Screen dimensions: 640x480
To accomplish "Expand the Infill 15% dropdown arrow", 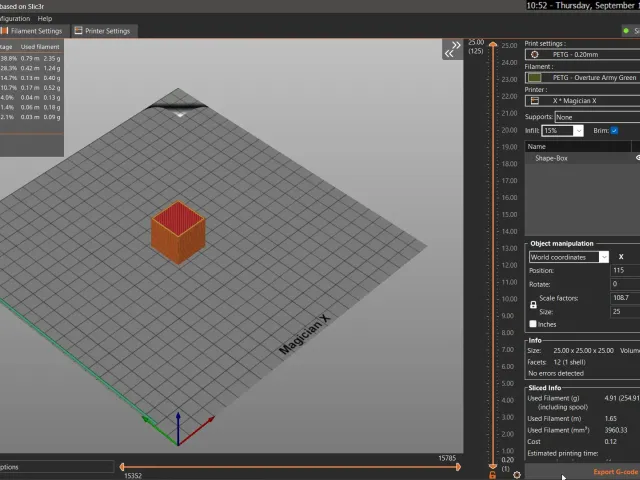I will [578, 131].
